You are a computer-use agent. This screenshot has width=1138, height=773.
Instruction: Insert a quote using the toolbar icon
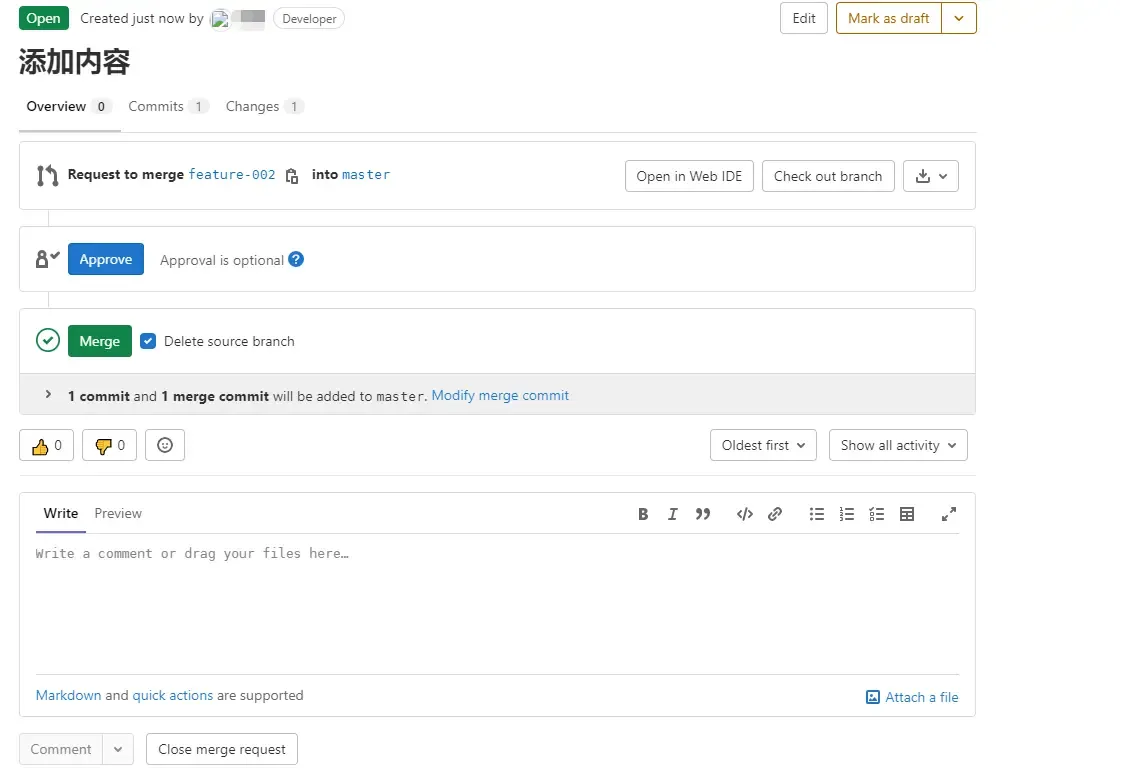tap(703, 514)
